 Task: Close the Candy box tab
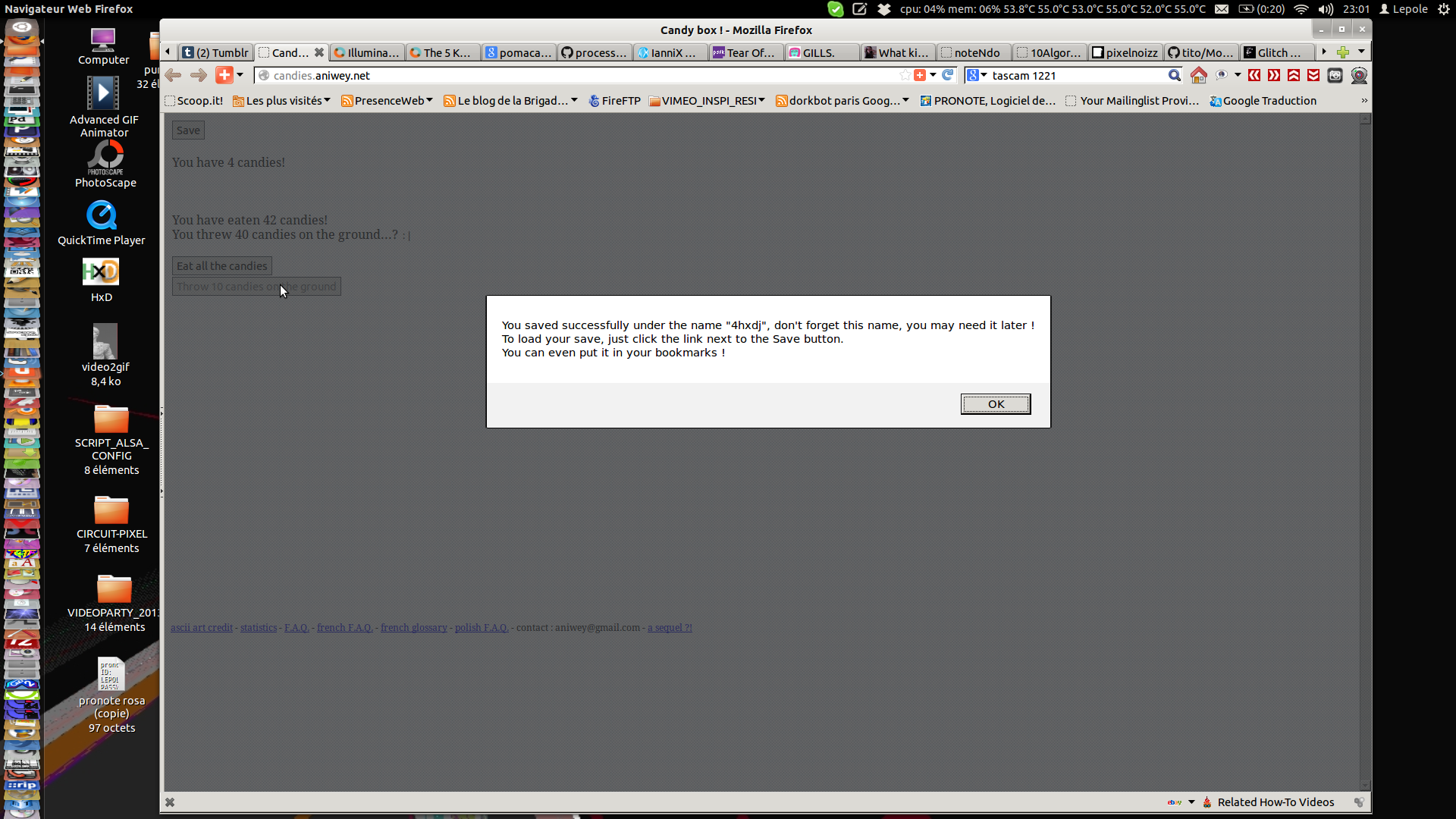[x=319, y=52]
